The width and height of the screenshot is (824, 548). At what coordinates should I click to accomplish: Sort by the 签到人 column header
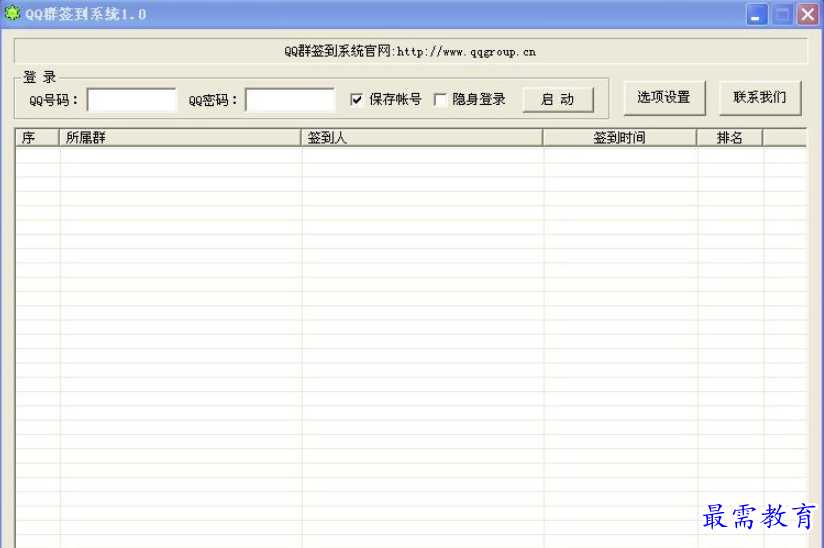point(422,138)
